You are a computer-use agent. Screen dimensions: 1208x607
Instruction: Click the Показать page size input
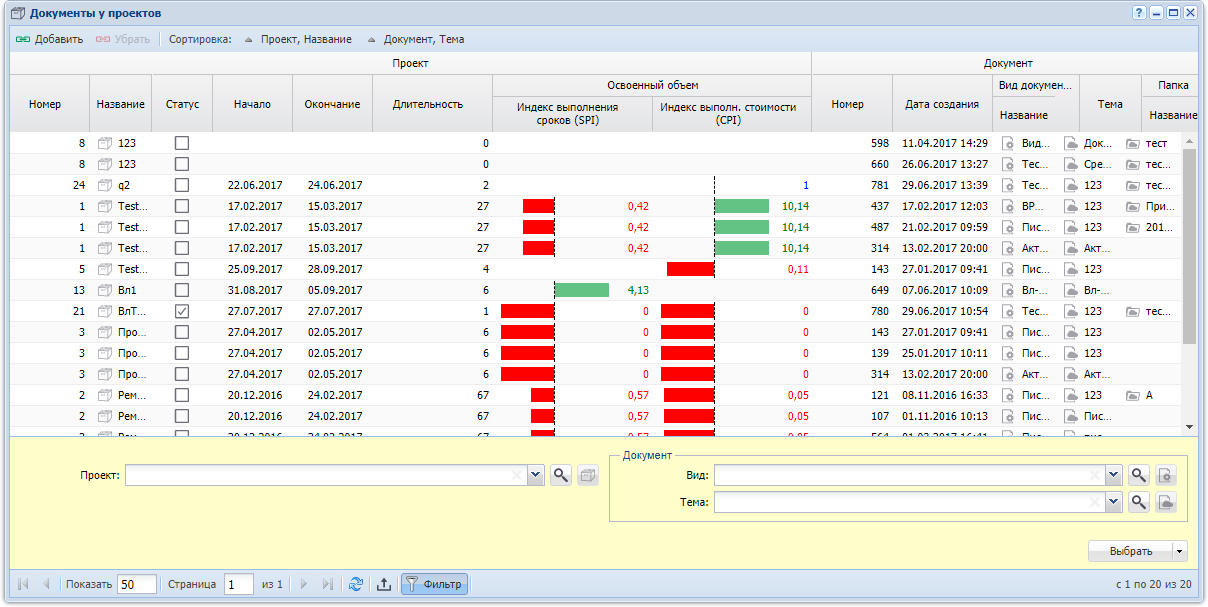[137, 584]
